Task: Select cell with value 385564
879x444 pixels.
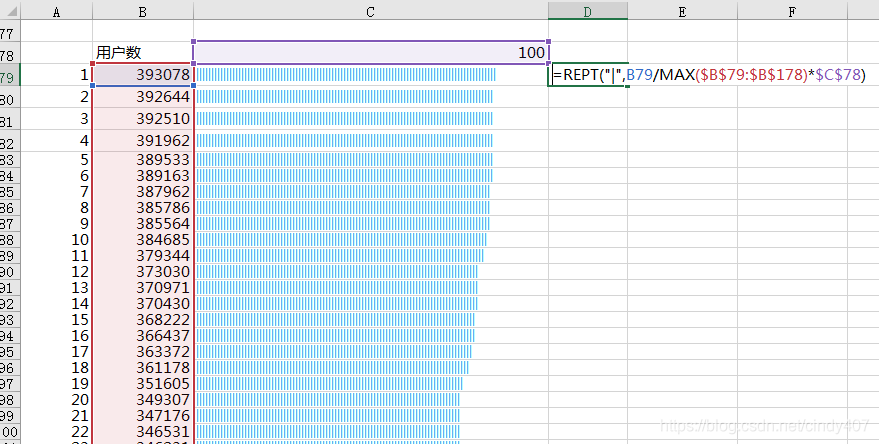Action: (x=143, y=224)
